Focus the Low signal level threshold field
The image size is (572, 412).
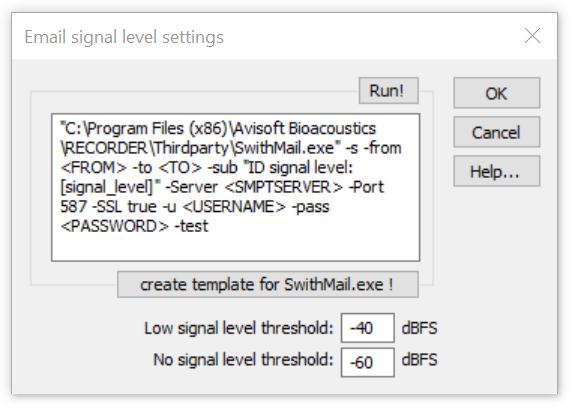[x=368, y=328]
